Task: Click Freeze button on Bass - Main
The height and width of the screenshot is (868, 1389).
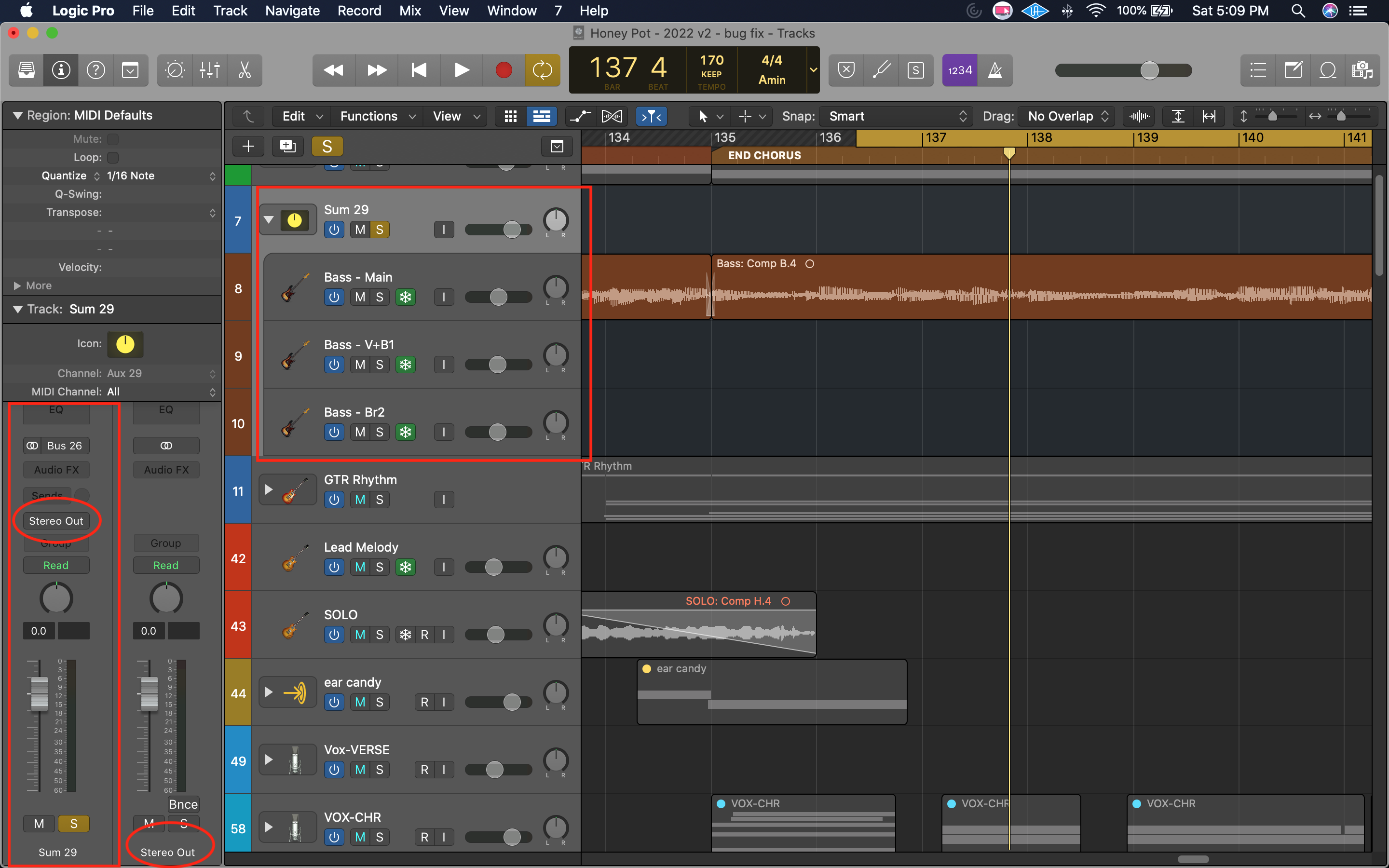Action: (x=405, y=298)
